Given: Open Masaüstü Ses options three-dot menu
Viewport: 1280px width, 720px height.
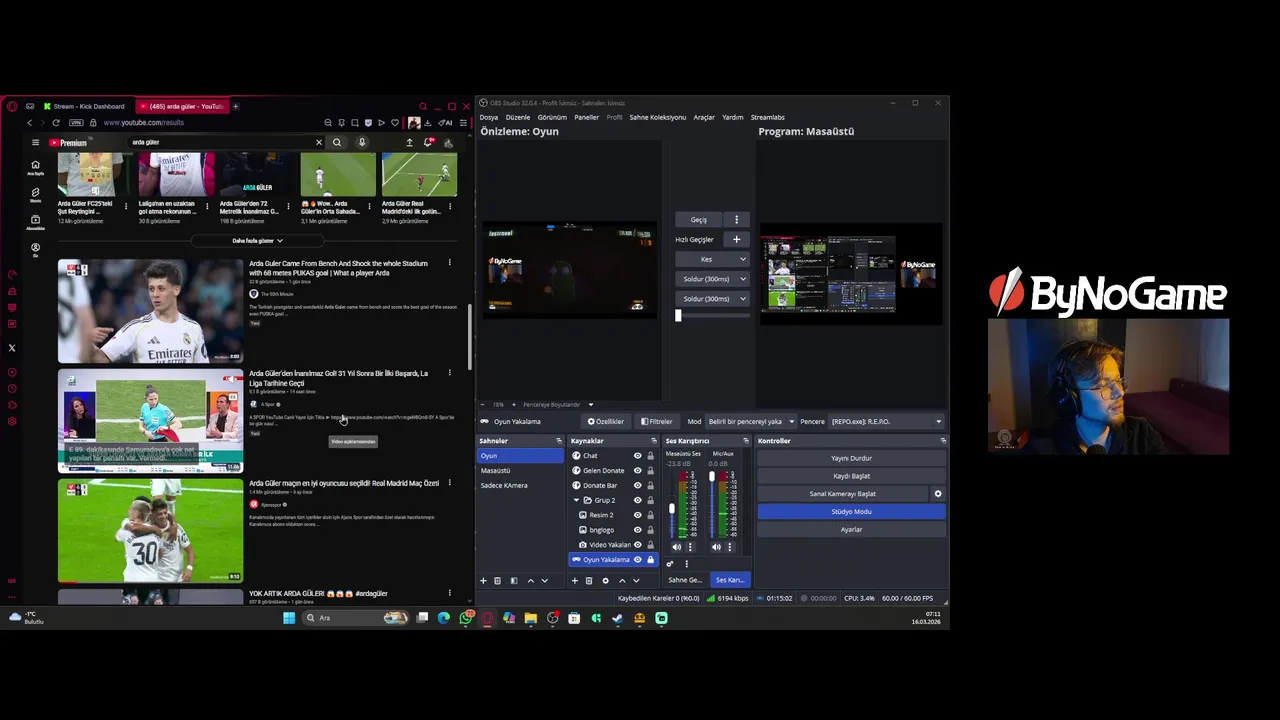Looking at the screenshot, I should tap(689, 547).
